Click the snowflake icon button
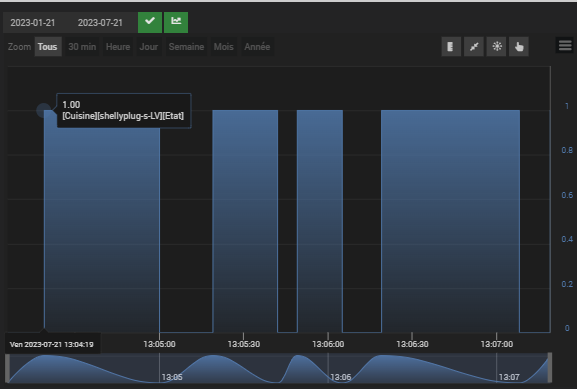 pos(496,46)
